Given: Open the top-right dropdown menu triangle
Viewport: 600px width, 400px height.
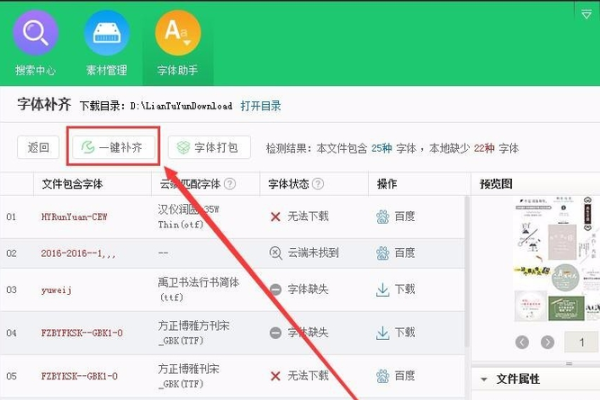Looking at the screenshot, I should tap(587, 15).
